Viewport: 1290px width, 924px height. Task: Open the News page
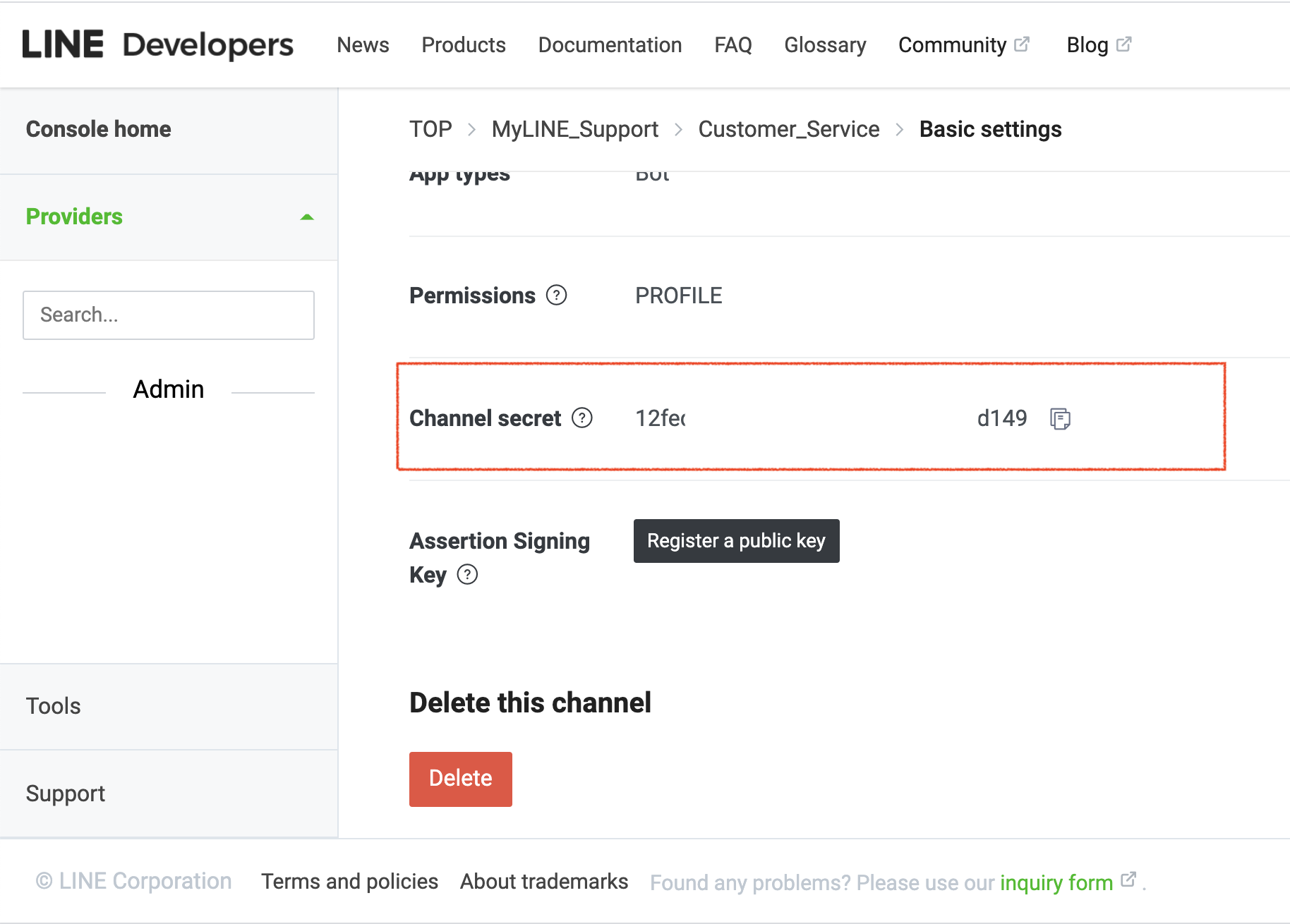[x=363, y=45]
